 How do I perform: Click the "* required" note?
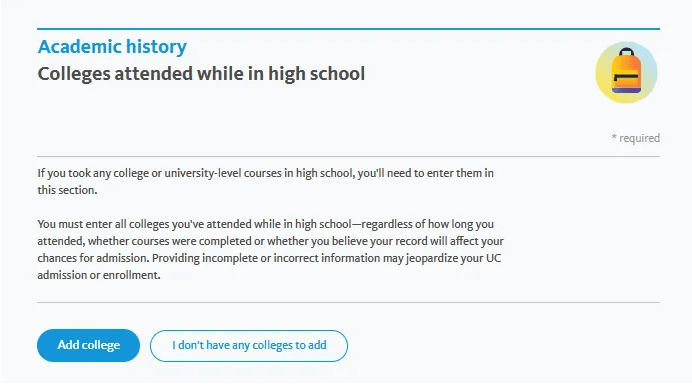[x=636, y=138]
